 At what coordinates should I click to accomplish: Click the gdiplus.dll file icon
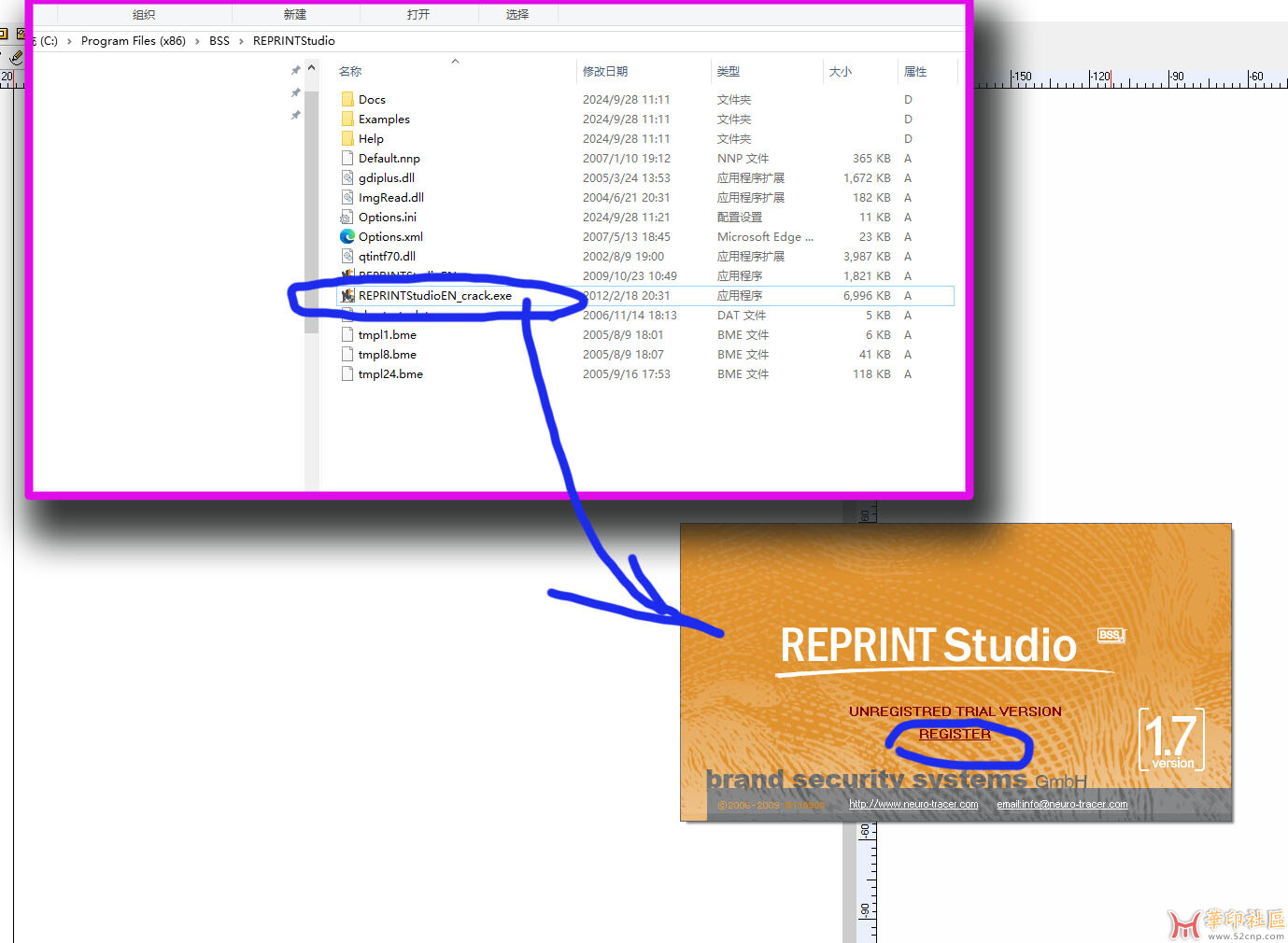(347, 177)
